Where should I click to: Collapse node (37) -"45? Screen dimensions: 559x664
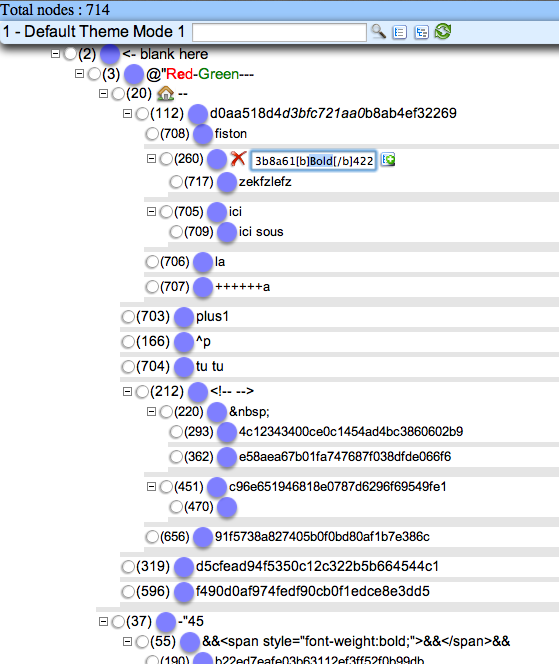[103, 621]
